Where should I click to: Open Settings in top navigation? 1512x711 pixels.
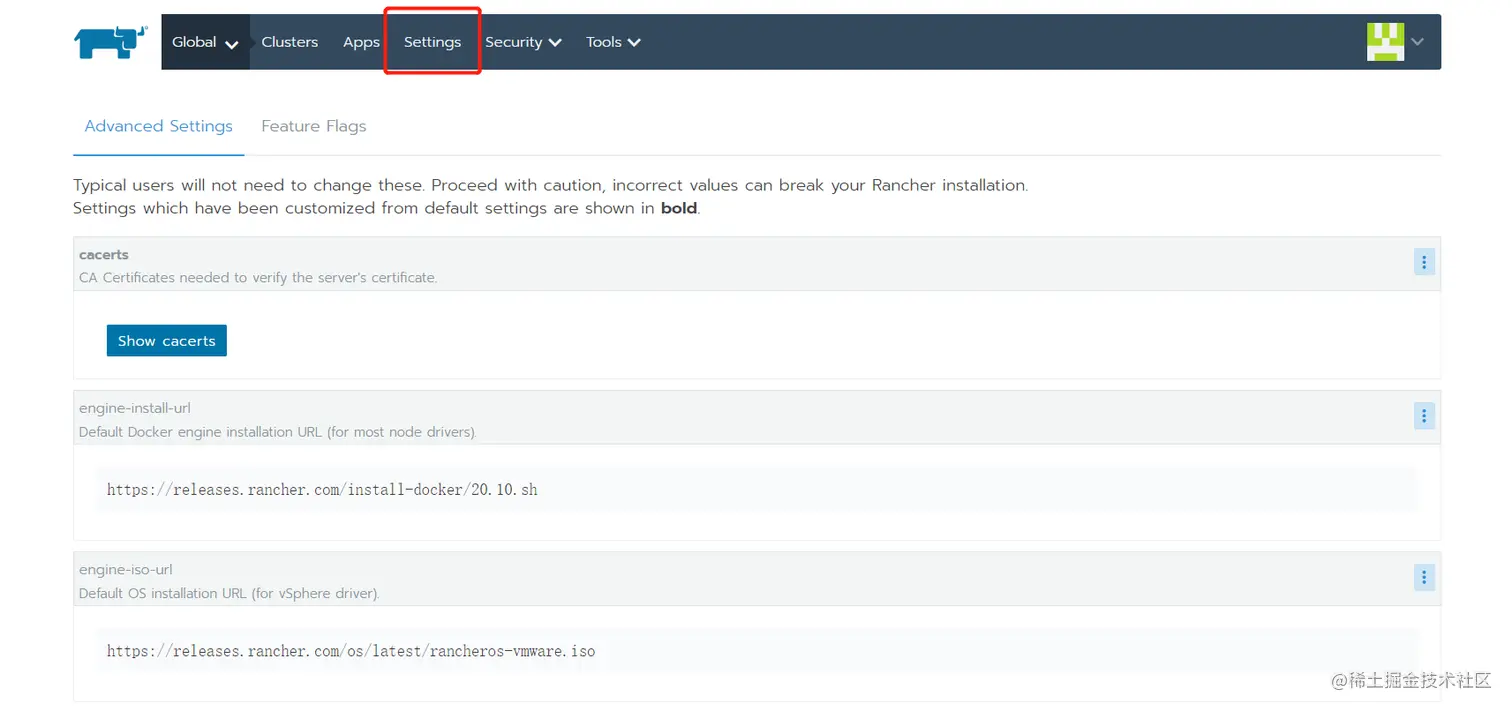pos(432,42)
